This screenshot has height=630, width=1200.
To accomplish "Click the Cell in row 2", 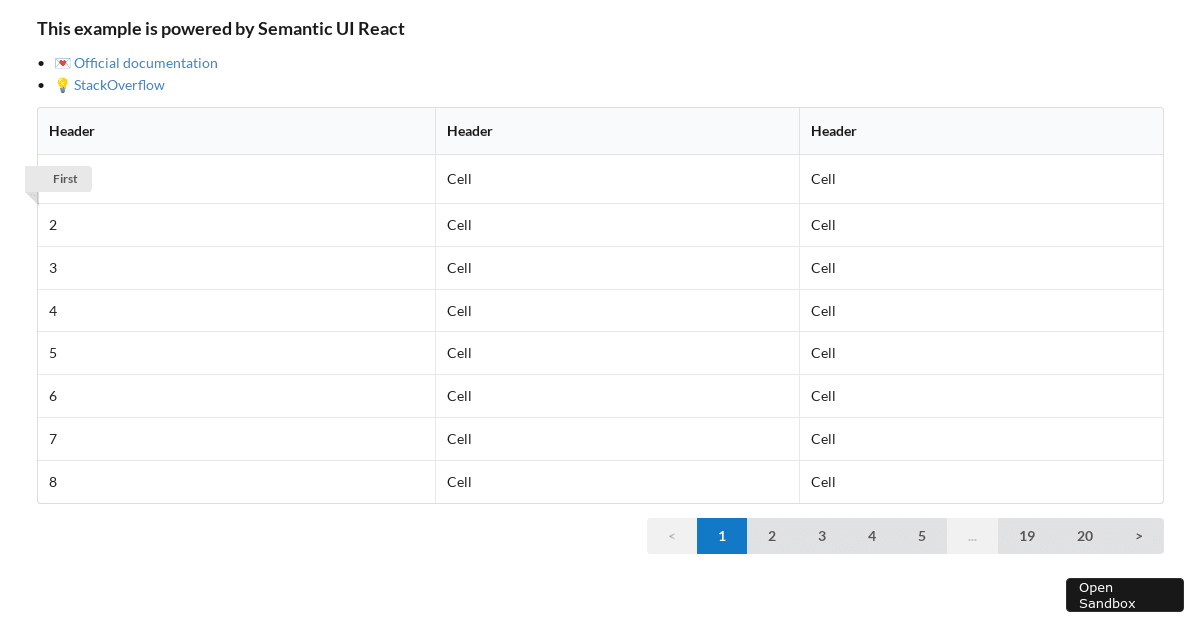I will [x=459, y=225].
